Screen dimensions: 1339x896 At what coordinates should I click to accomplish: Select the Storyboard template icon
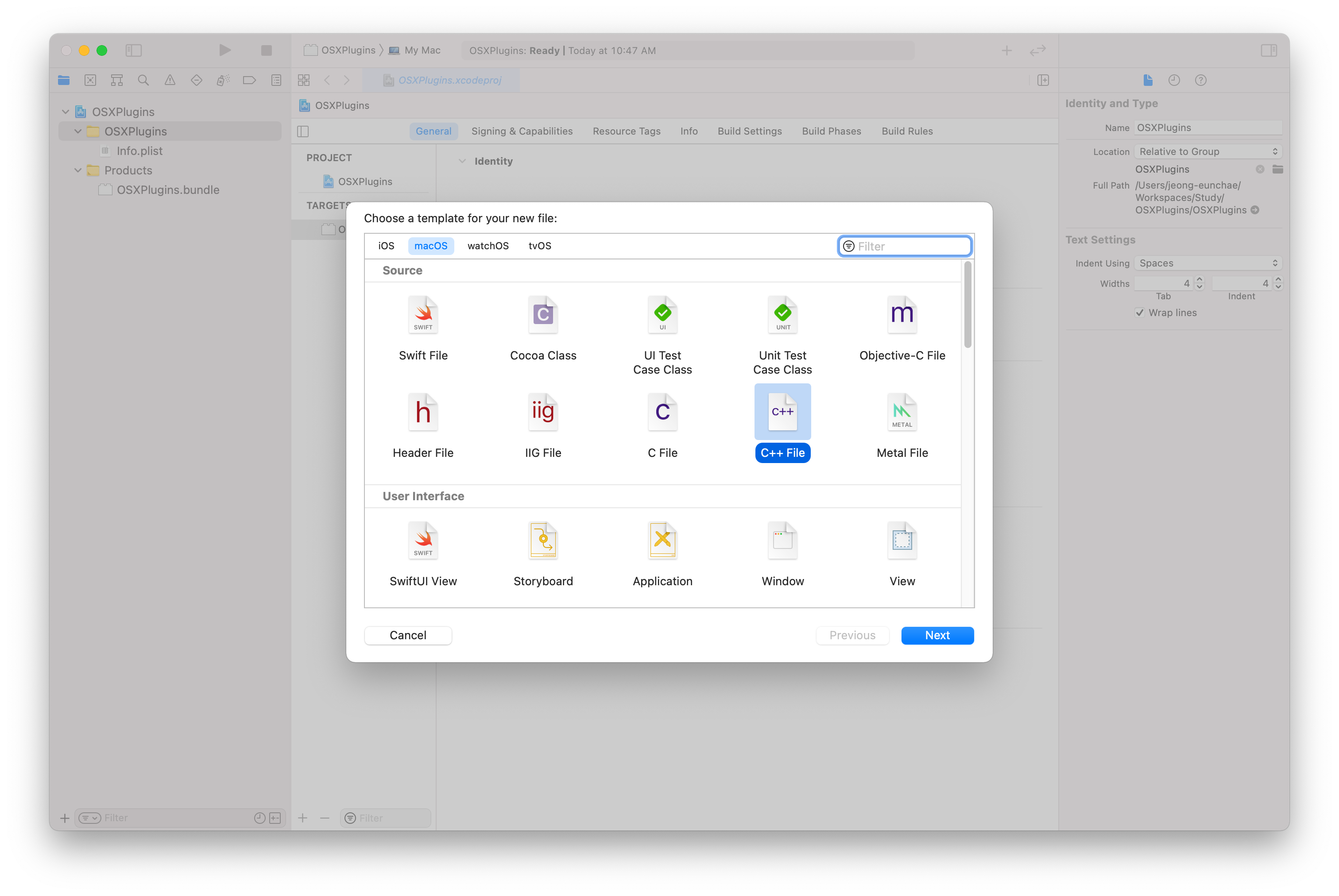coord(542,540)
